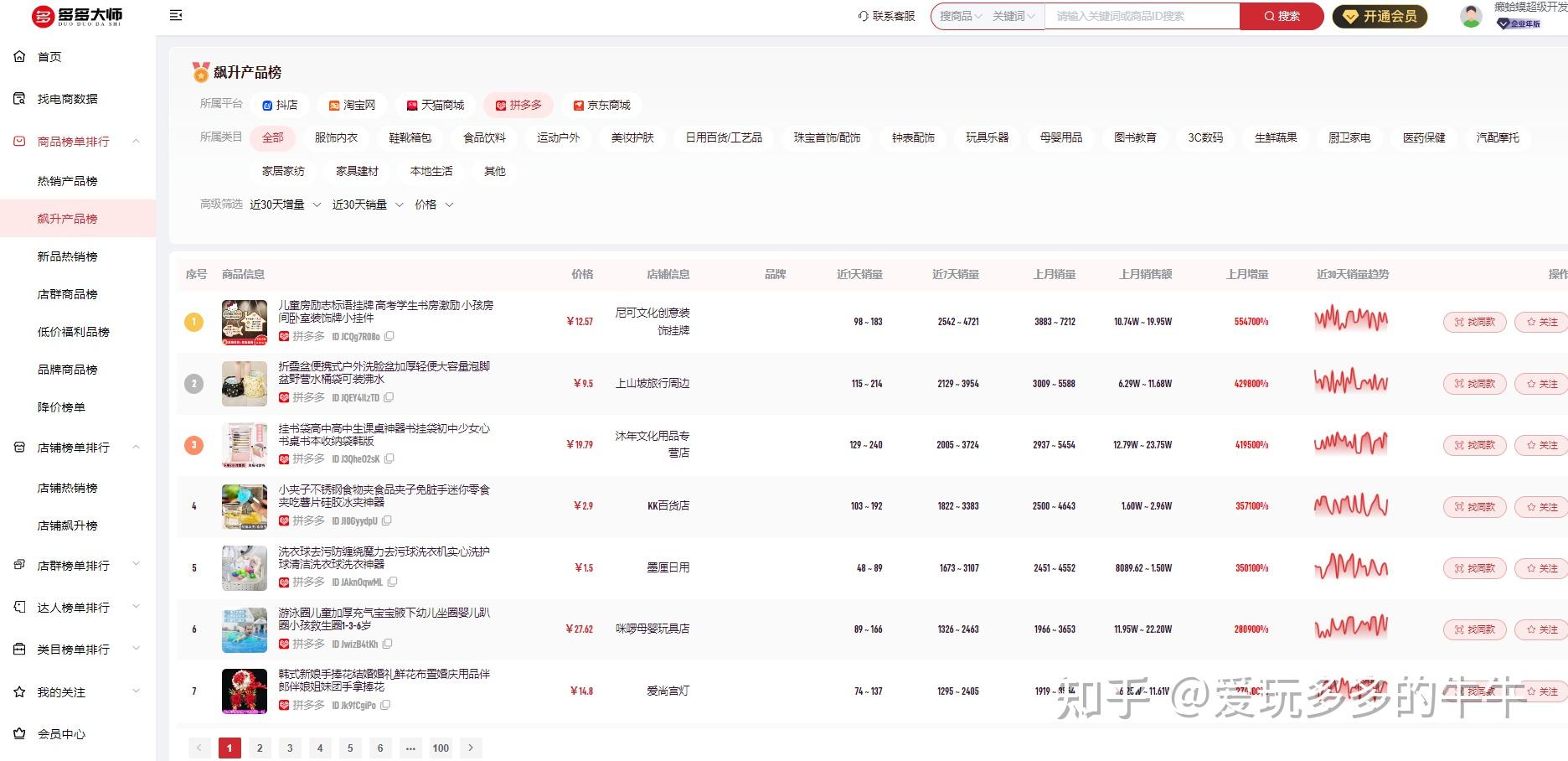Collapse the 商品榜单排行 sidebar section

click(x=136, y=142)
